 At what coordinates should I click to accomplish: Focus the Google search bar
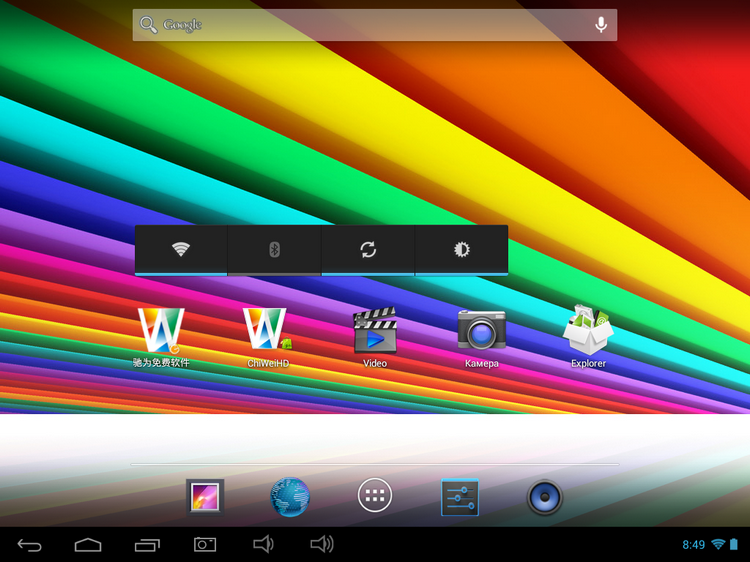coord(375,25)
